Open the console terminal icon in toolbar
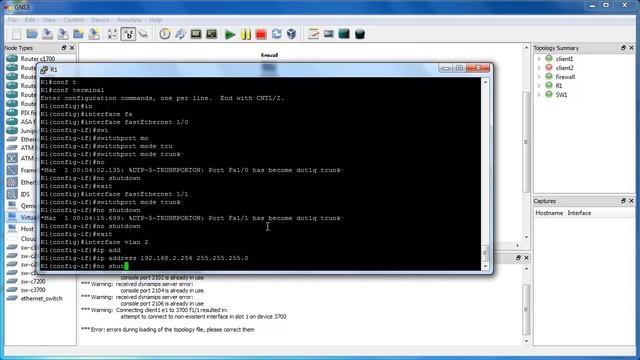This screenshot has height=360, width=640. click(x=196, y=34)
